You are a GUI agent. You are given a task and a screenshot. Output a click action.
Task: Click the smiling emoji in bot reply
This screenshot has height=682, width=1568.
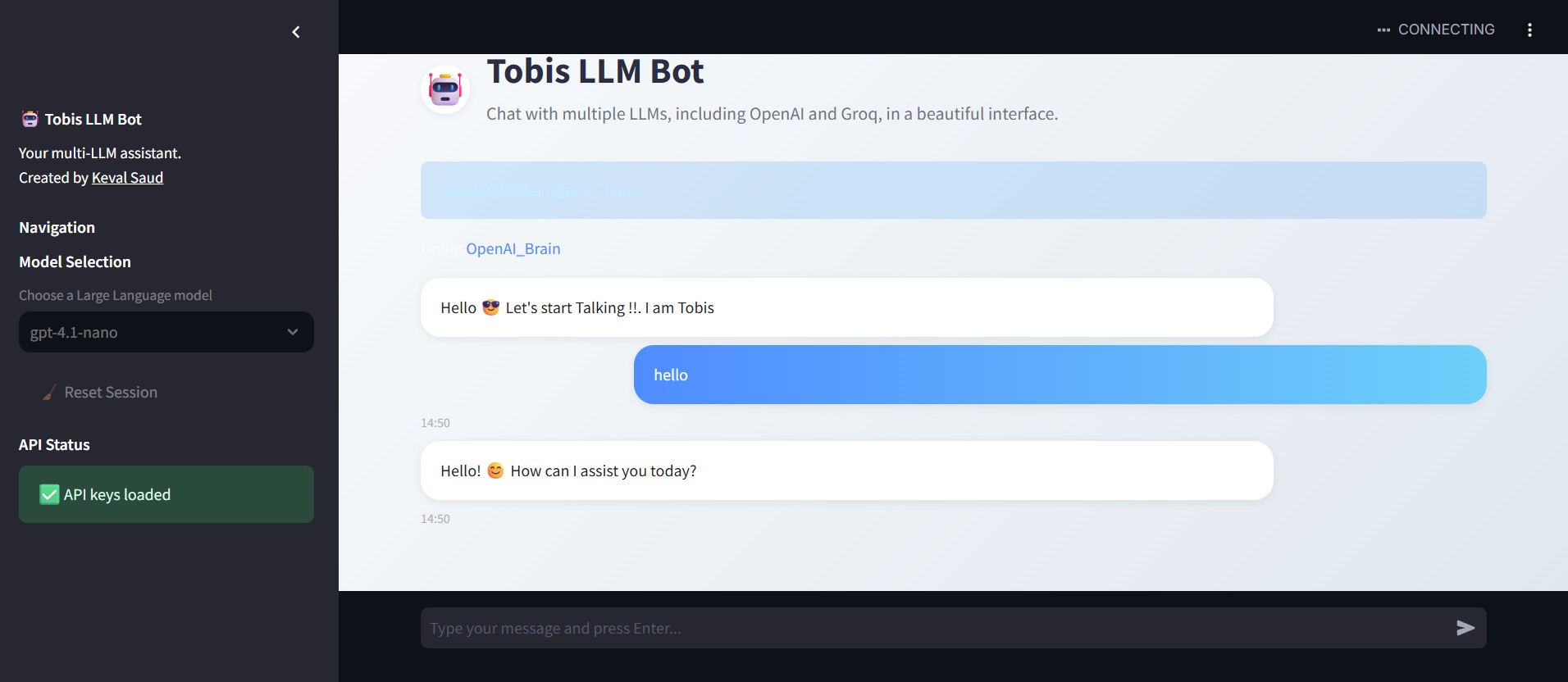[x=495, y=471]
